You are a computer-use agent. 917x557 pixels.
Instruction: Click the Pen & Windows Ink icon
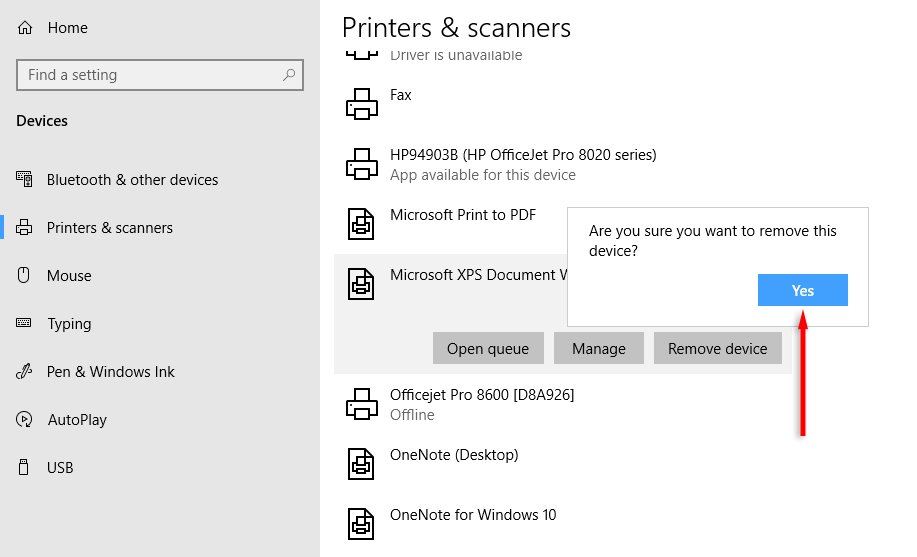[x=25, y=372]
